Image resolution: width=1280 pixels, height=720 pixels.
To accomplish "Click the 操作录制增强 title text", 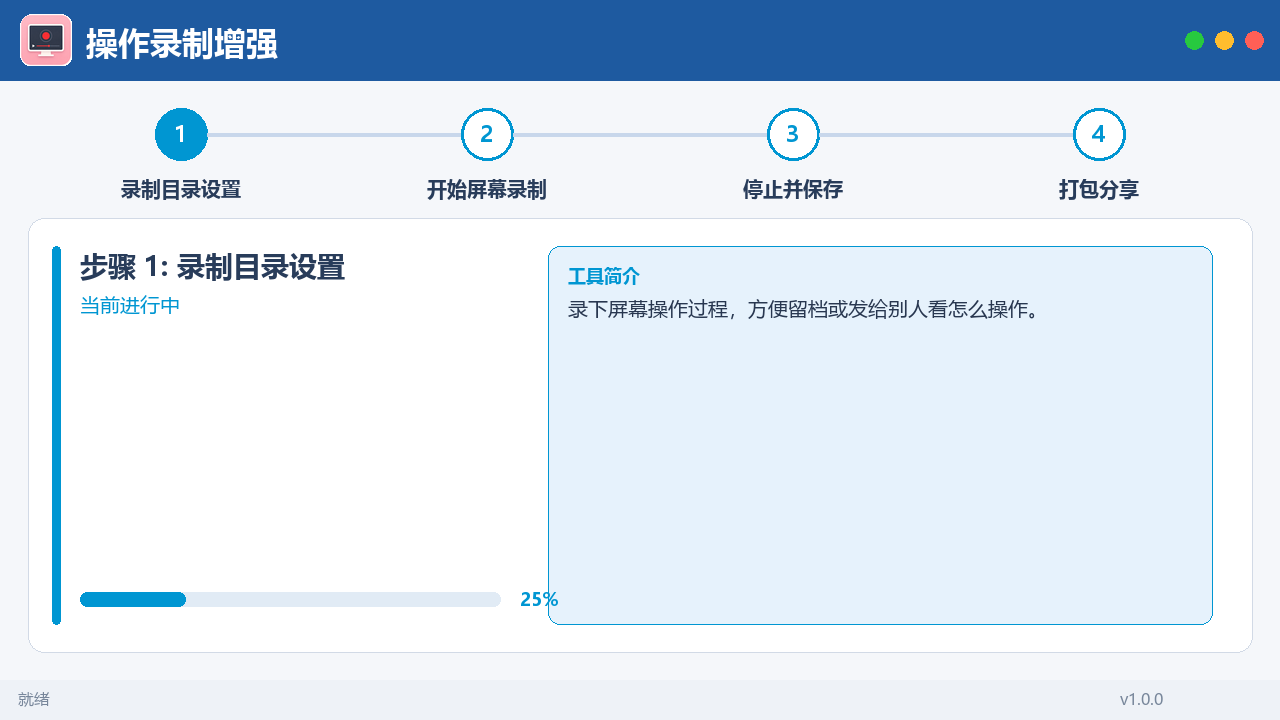I will coord(182,44).
